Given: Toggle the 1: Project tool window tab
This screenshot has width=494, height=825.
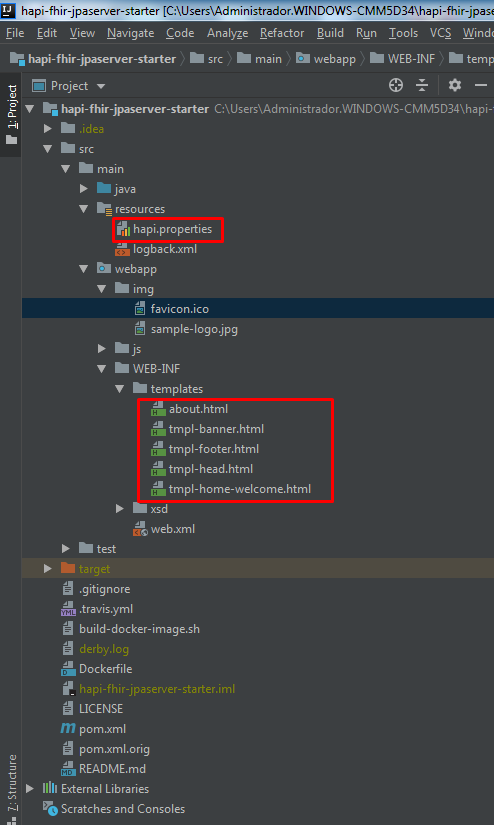Looking at the screenshot, I should coord(11,115).
